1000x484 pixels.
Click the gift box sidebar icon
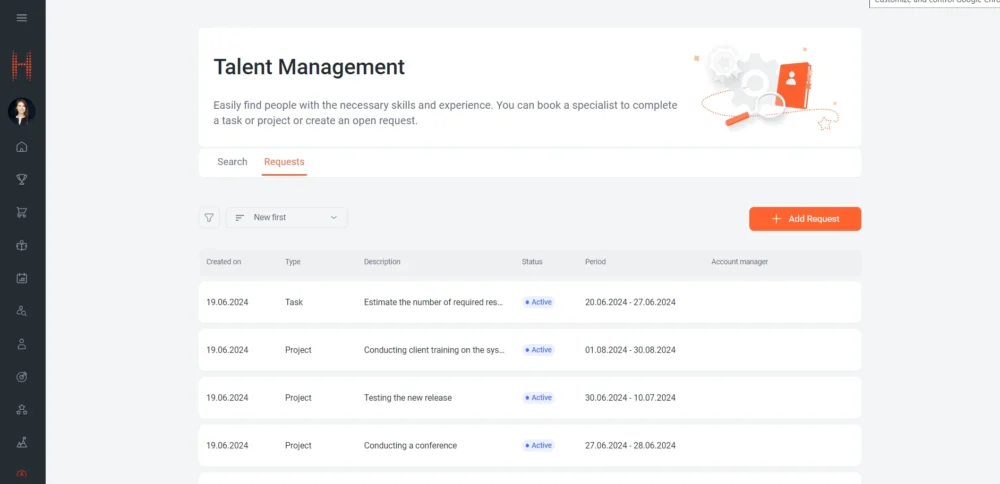point(22,245)
